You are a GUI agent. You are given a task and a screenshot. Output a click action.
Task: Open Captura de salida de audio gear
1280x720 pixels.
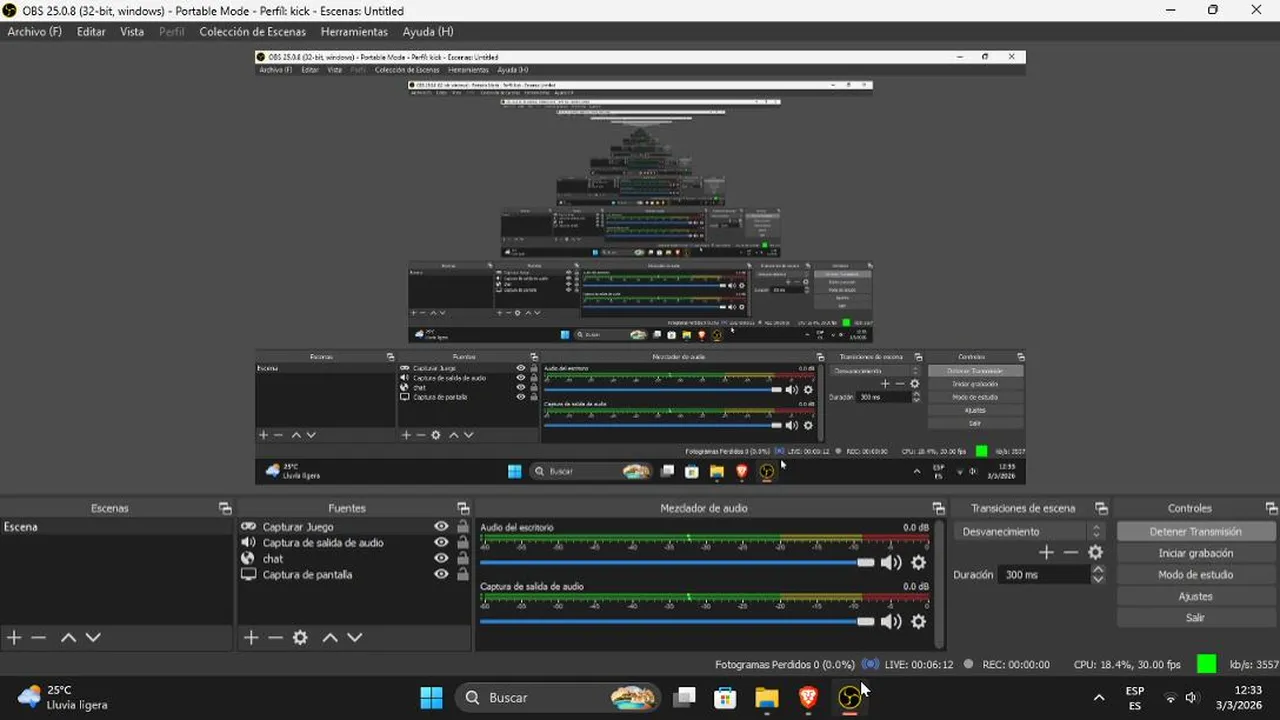918,621
